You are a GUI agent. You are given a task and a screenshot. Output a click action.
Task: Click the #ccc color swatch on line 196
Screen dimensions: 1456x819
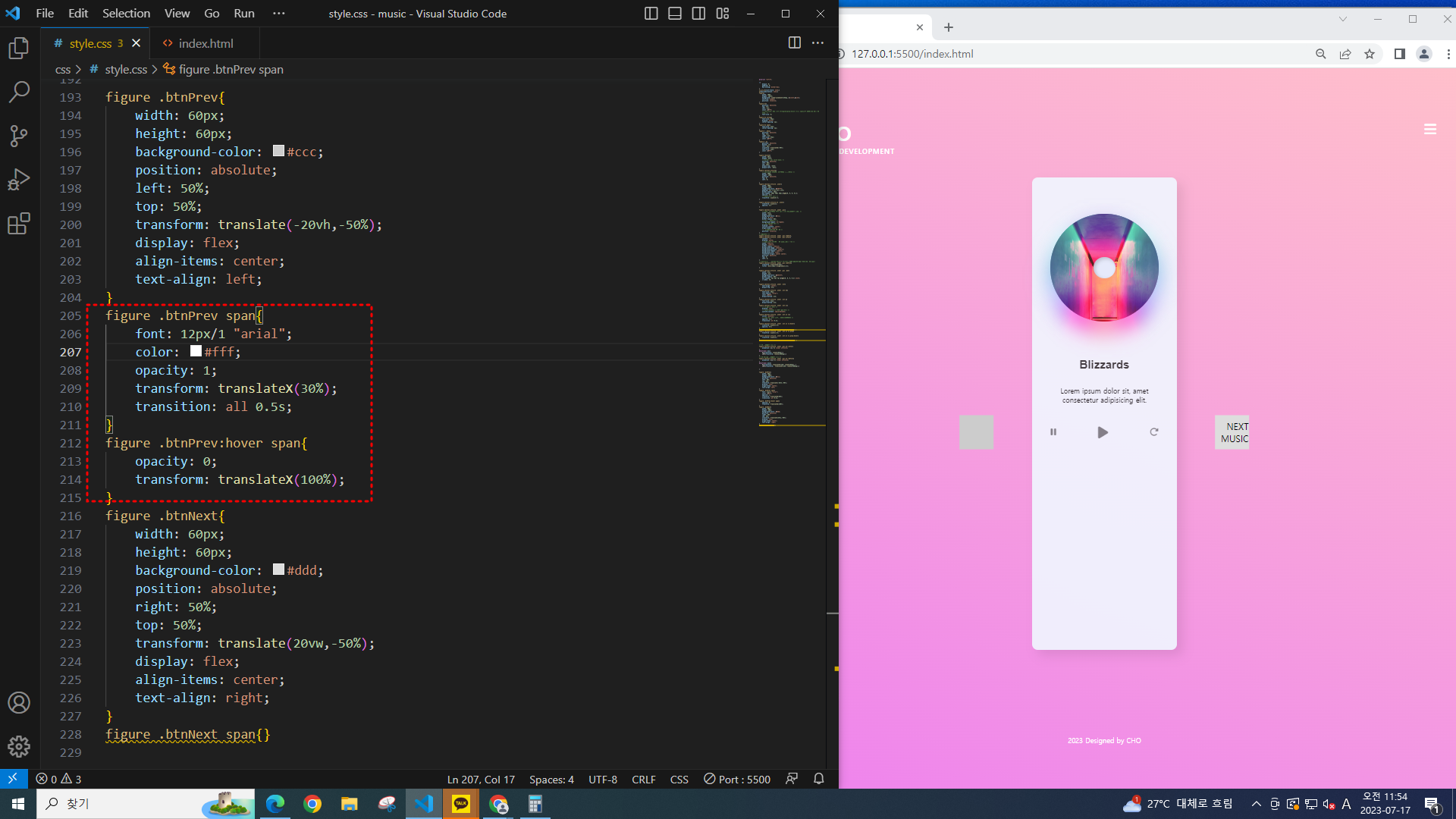coord(278,151)
